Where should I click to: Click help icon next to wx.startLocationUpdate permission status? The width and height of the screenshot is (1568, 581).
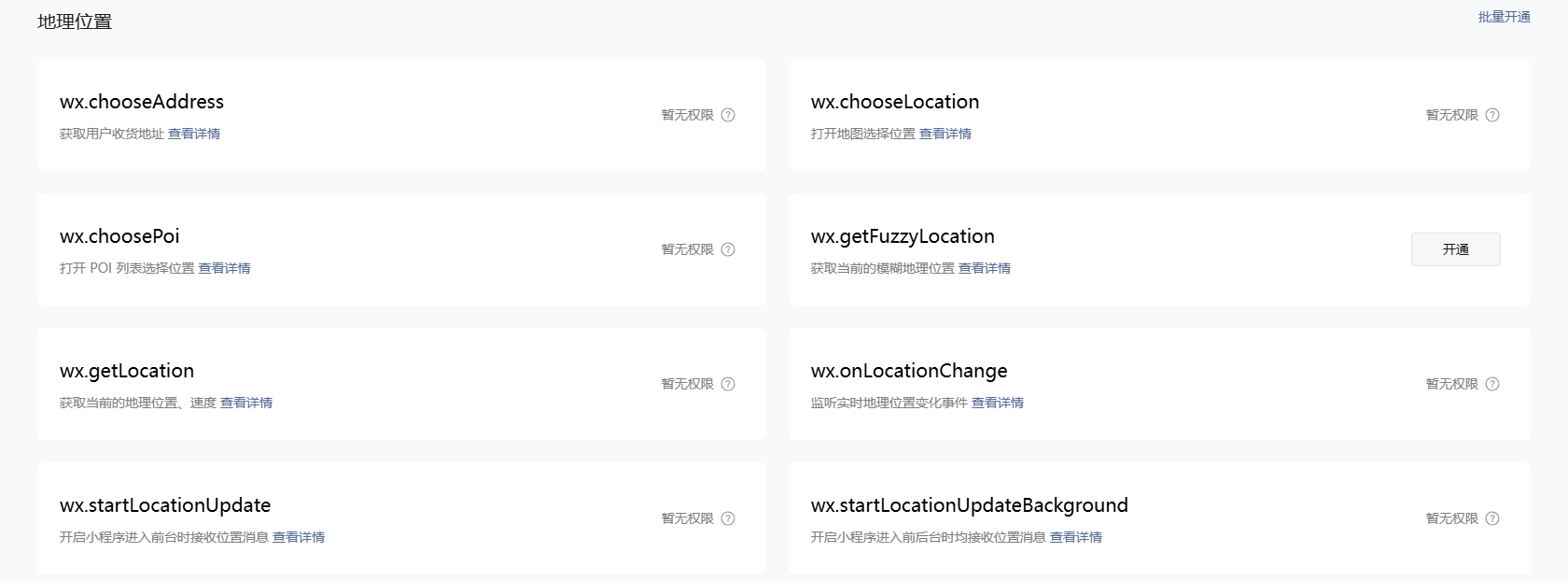click(x=728, y=518)
